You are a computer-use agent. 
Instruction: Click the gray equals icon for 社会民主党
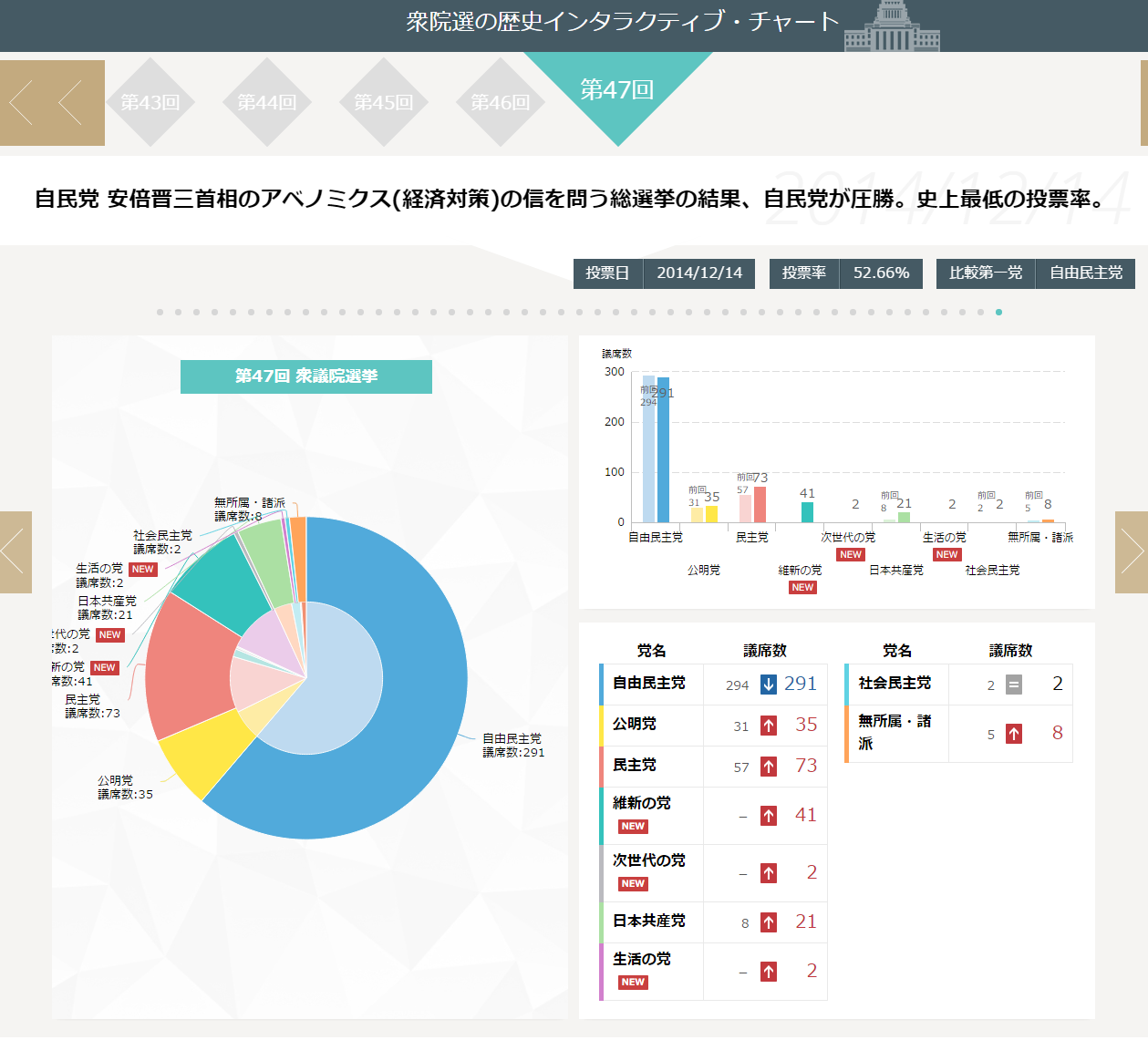point(1014,685)
